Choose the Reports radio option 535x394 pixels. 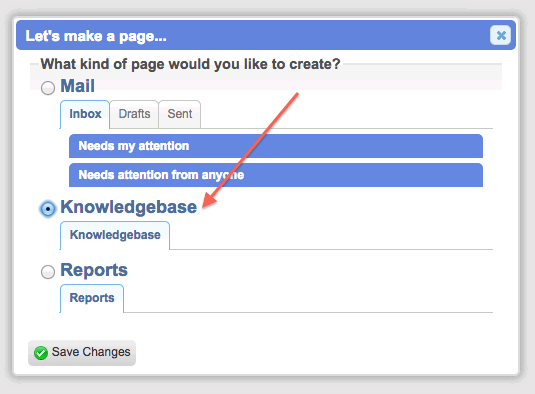tap(48, 272)
